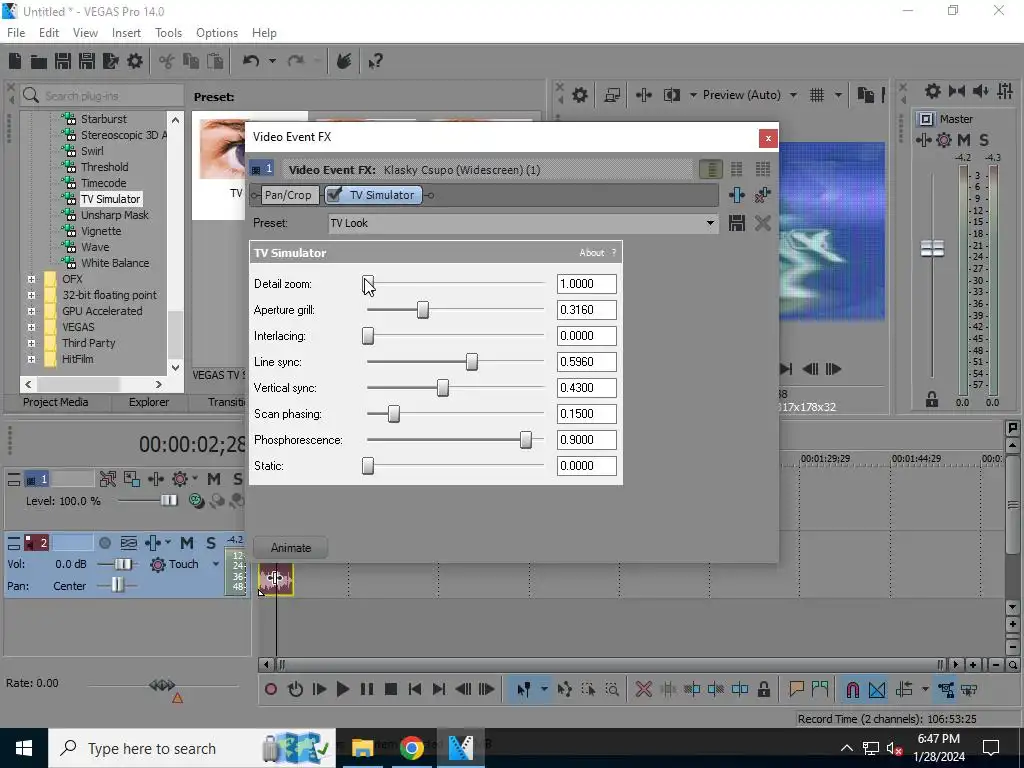Expand the Third Party folder

31,344
